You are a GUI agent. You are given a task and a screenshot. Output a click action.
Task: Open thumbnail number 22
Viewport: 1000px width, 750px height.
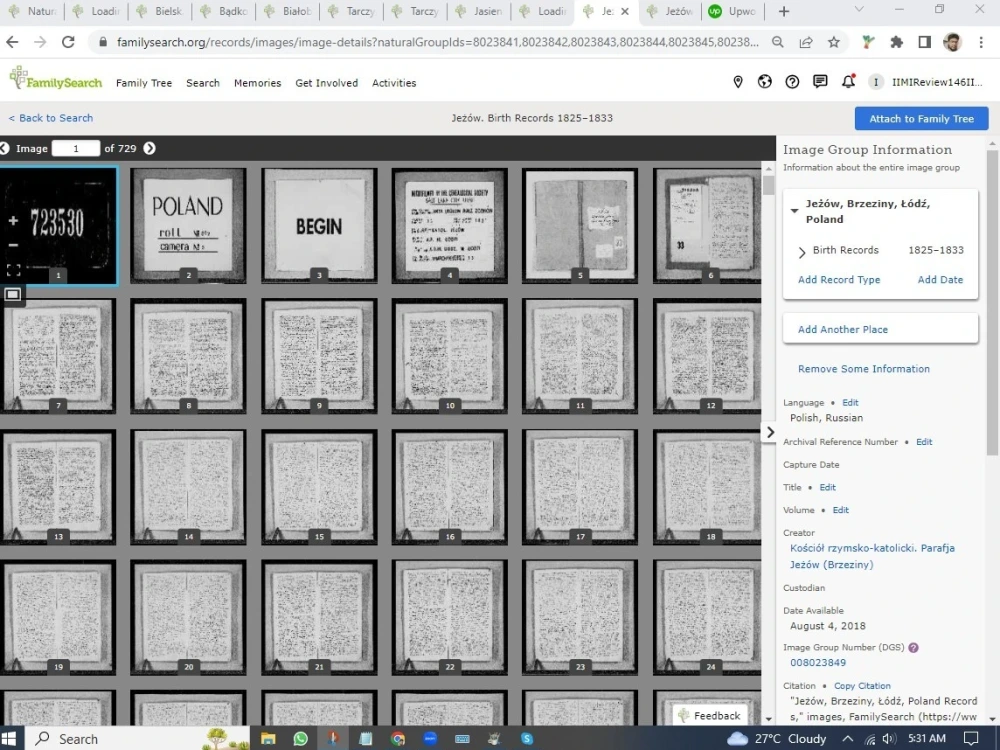point(450,617)
